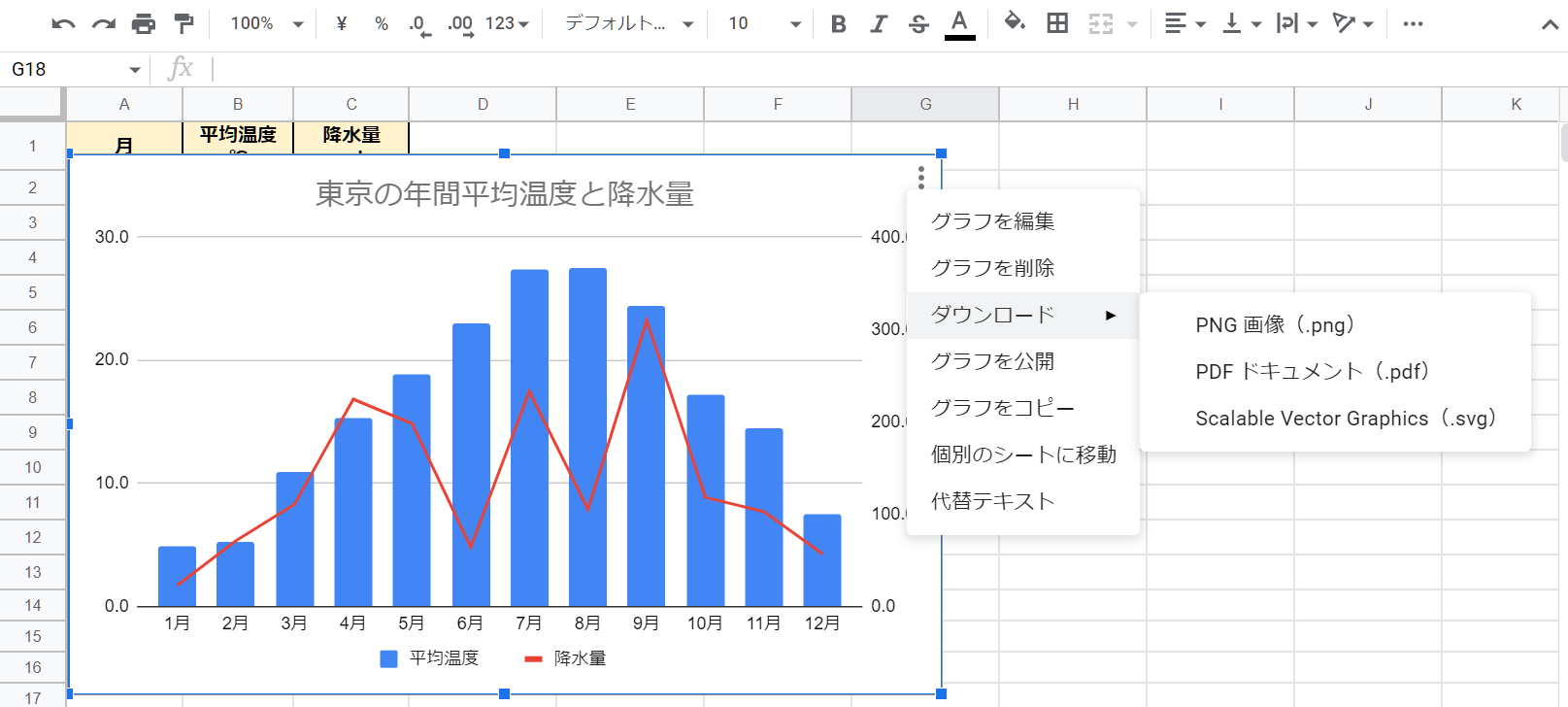Screen dimensions: 1568x707
Task: Redo the last action
Action: [x=104, y=23]
